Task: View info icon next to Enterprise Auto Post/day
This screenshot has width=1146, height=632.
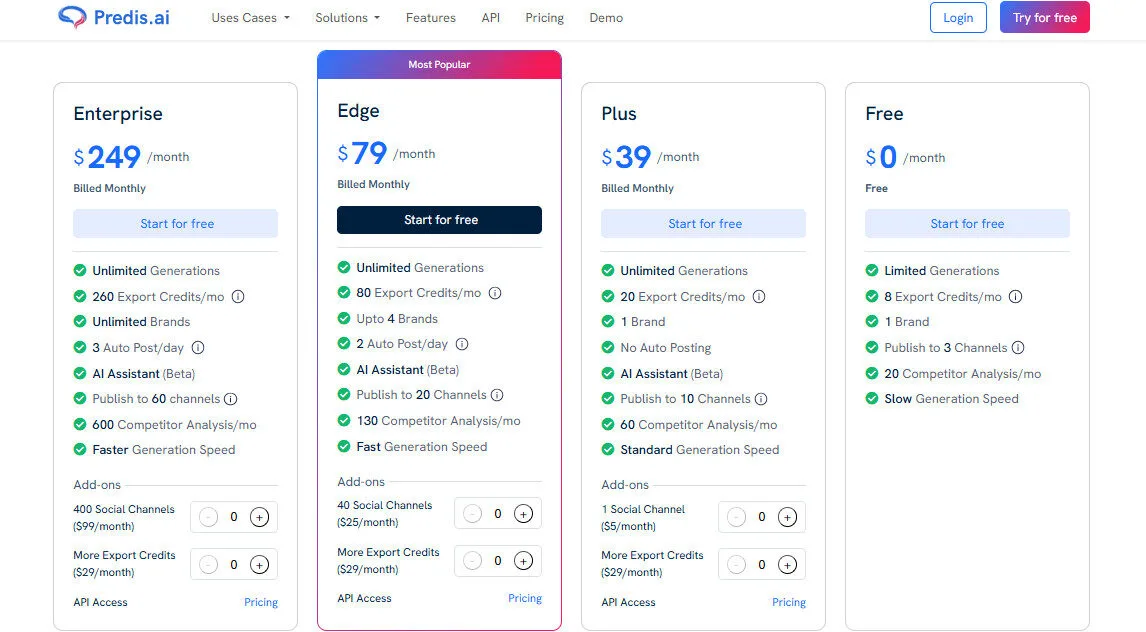Action: [198, 347]
